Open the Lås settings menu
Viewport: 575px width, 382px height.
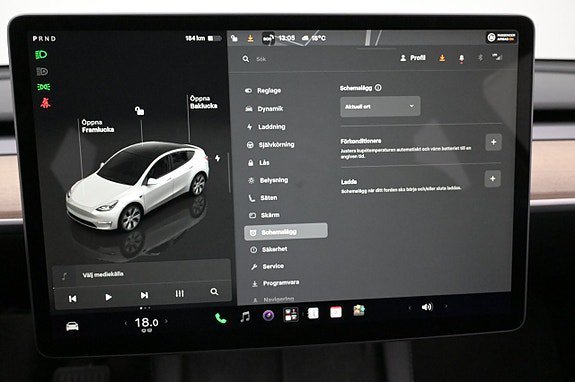[259, 163]
